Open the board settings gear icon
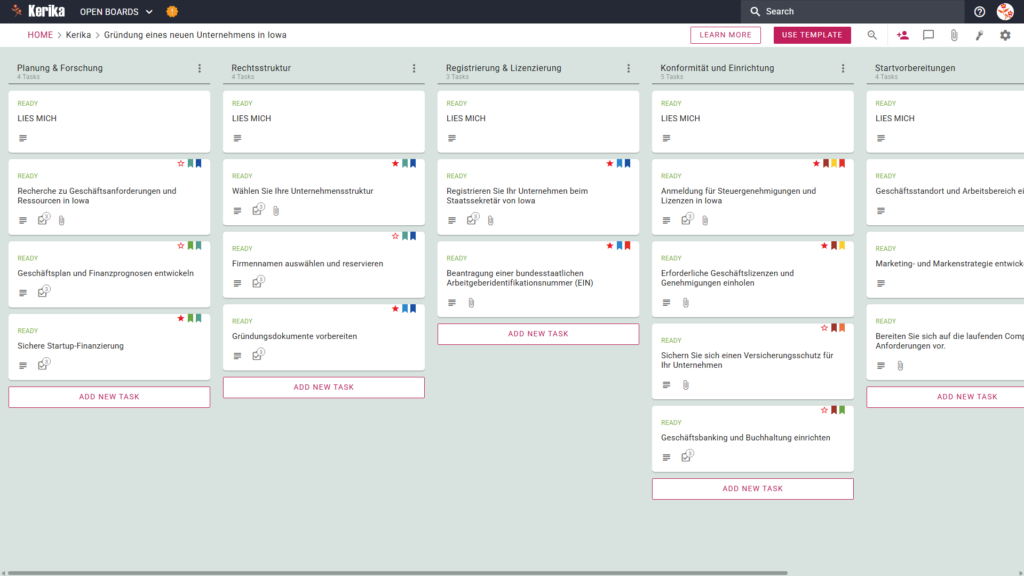This screenshot has width=1024, height=576. point(1005,35)
